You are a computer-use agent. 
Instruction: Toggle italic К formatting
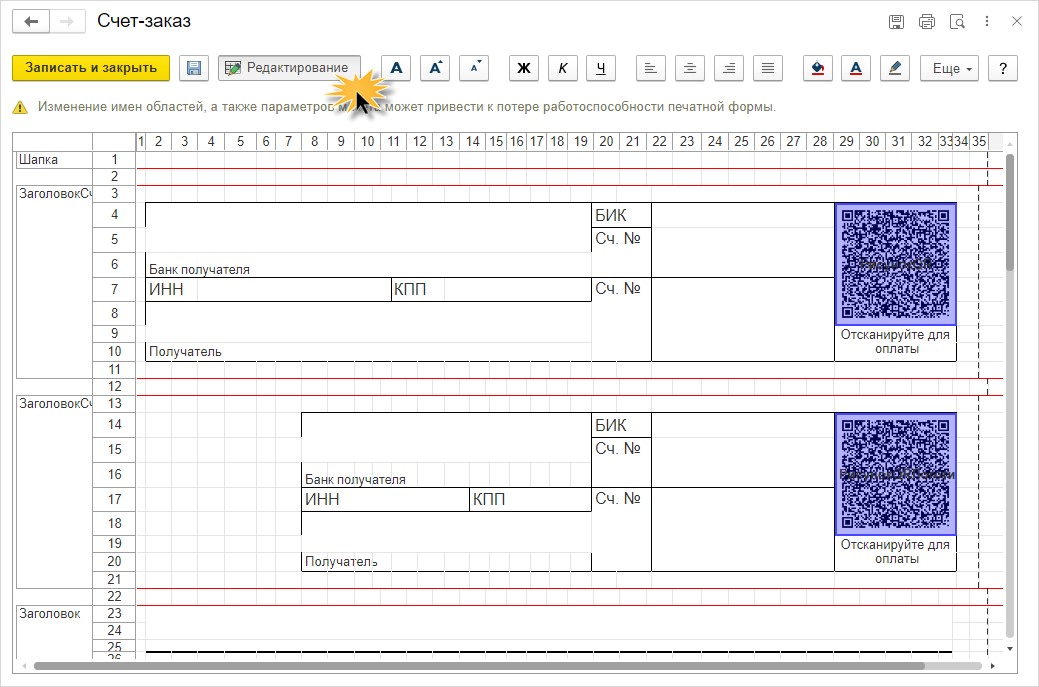pyautogui.click(x=563, y=68)
